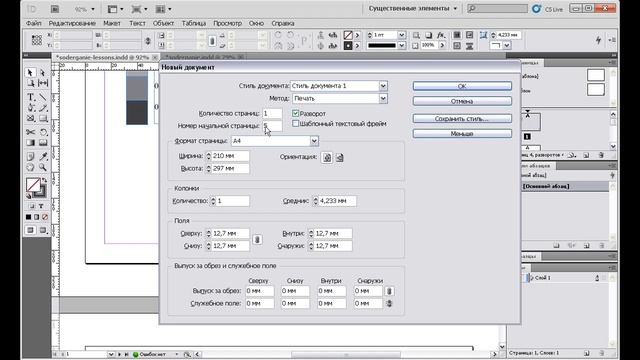Select the Gradient Swatch tool
Viewport: 640px width, 360px height.
(30, 143)
